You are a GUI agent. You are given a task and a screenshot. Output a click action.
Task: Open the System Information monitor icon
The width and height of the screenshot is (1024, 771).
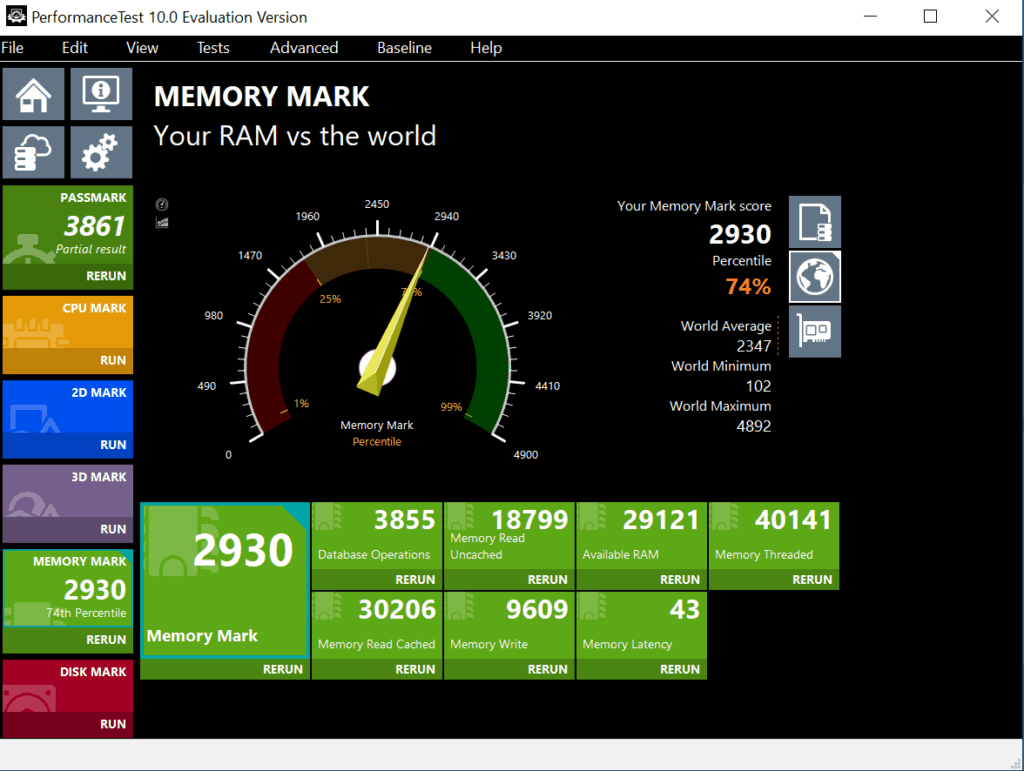[101, 94]
